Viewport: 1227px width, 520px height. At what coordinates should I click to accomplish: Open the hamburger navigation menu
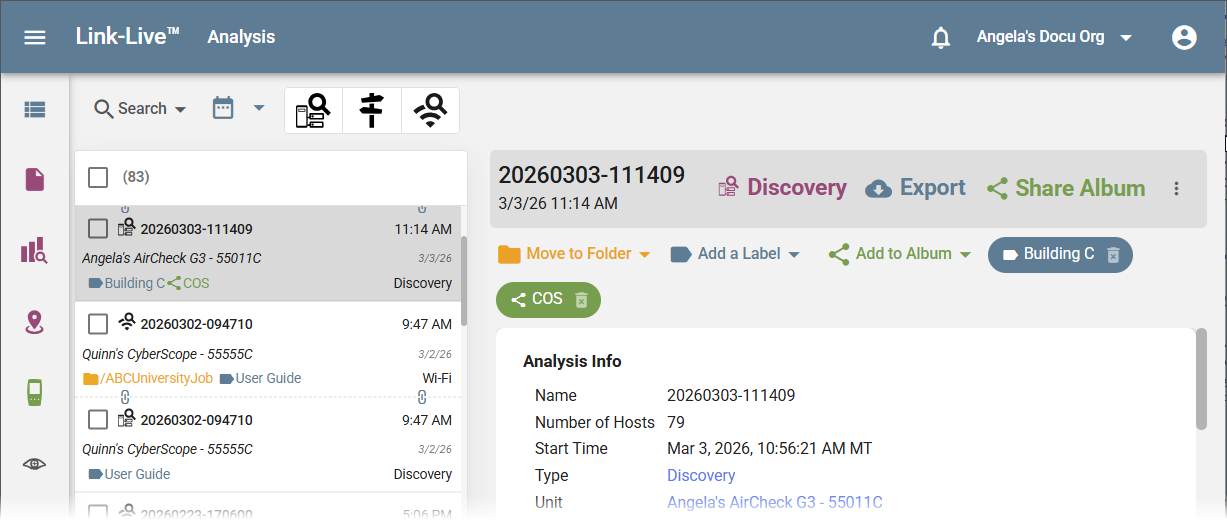[35, 37]
